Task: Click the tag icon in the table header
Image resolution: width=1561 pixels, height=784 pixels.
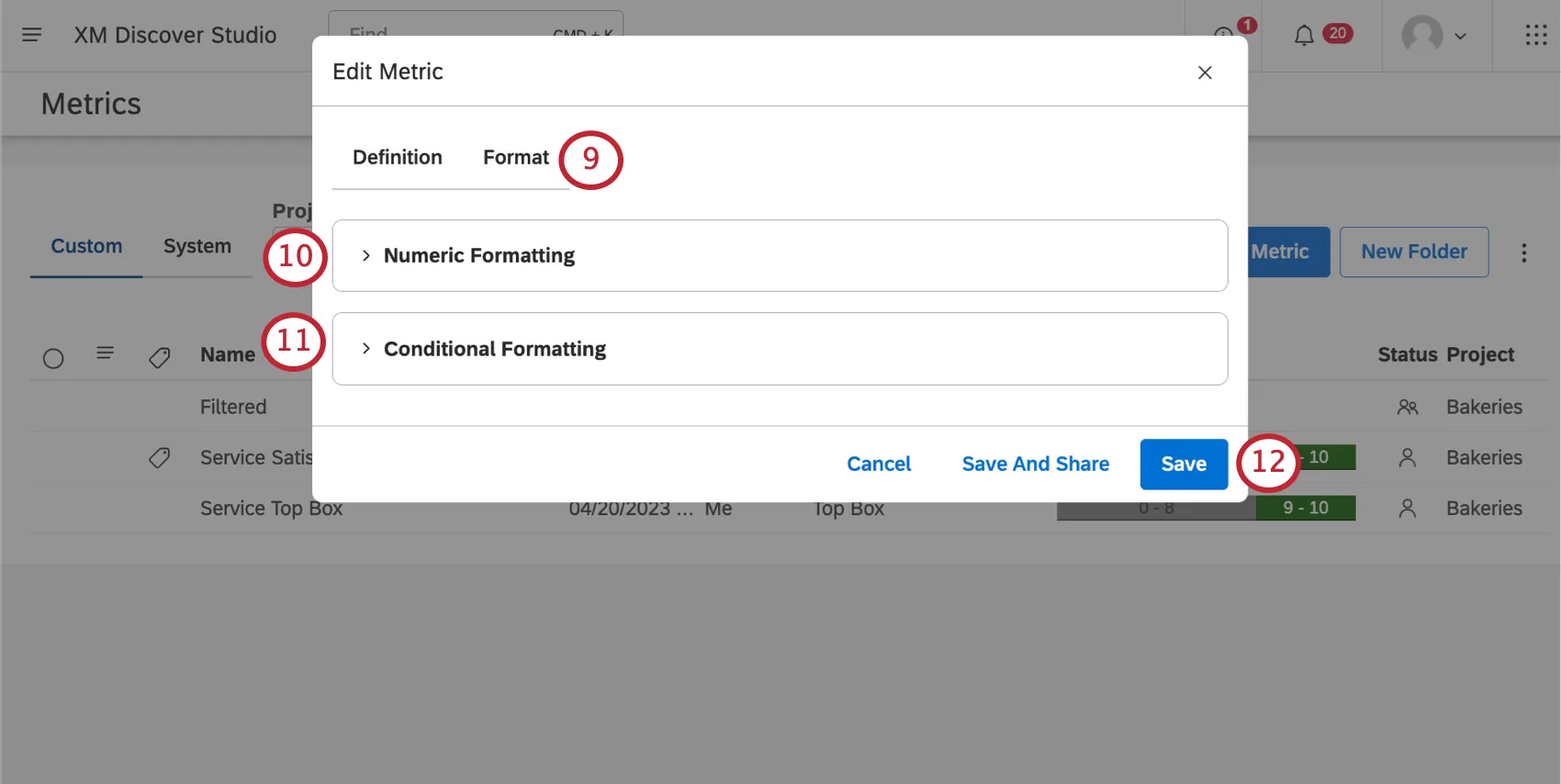Action: [159, 357]
